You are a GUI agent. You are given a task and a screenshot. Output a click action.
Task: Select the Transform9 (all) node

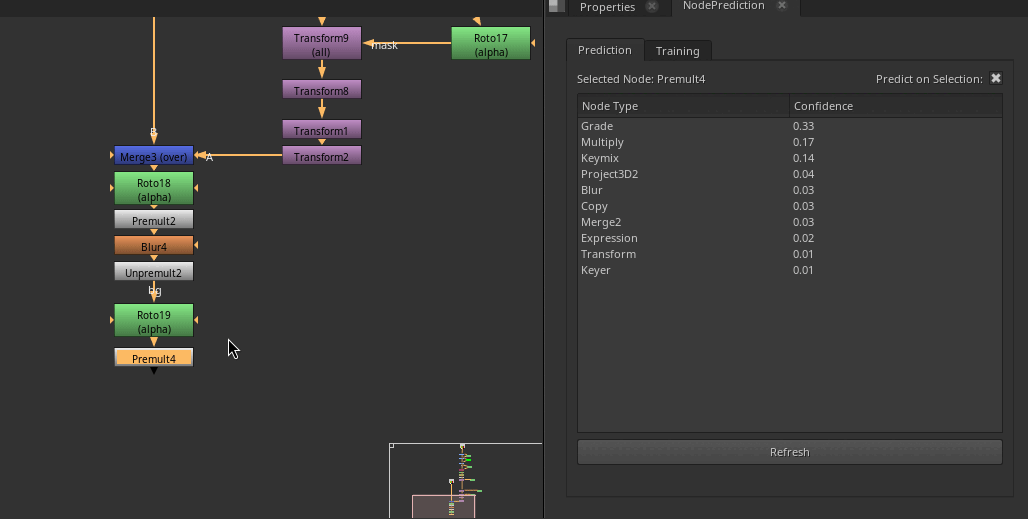pos(321,43)
